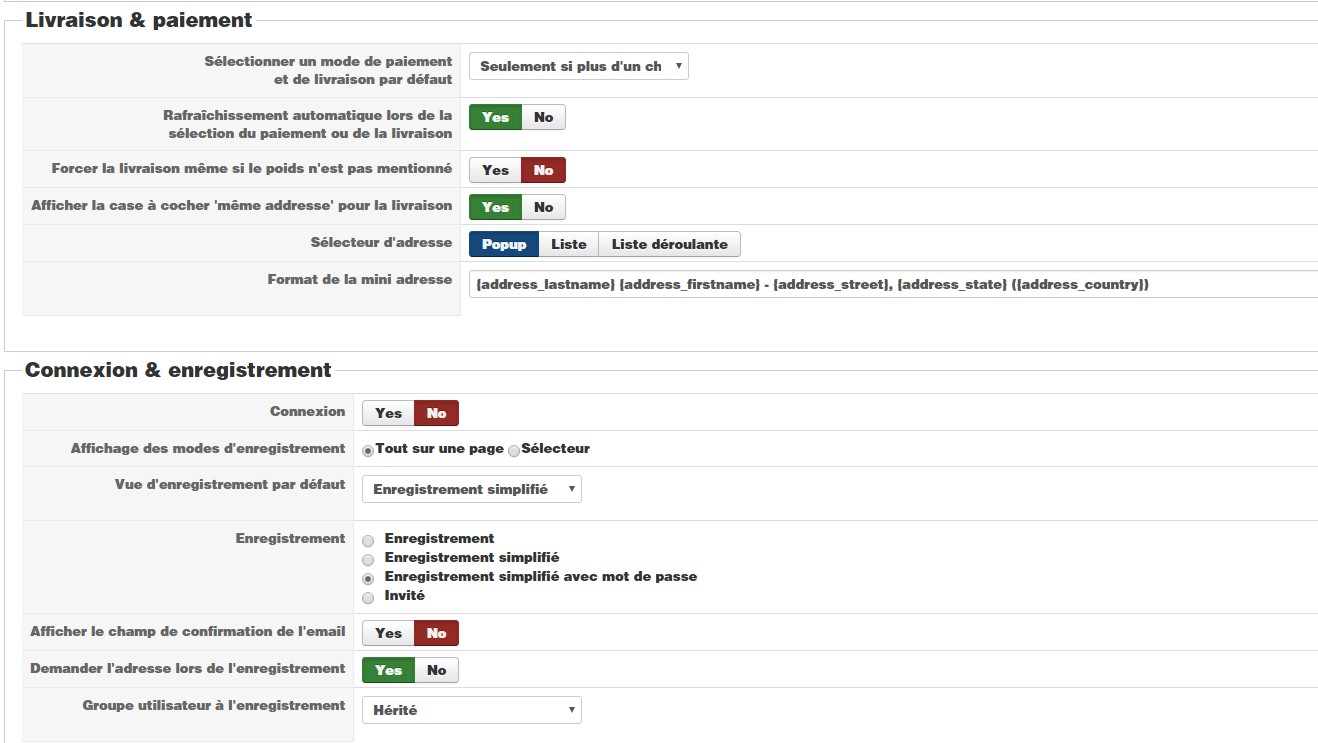The height and width of the screenshot is (743, 1318).
Task: Choose Liste déroulante address selector
Action: (x=669, y=244)
